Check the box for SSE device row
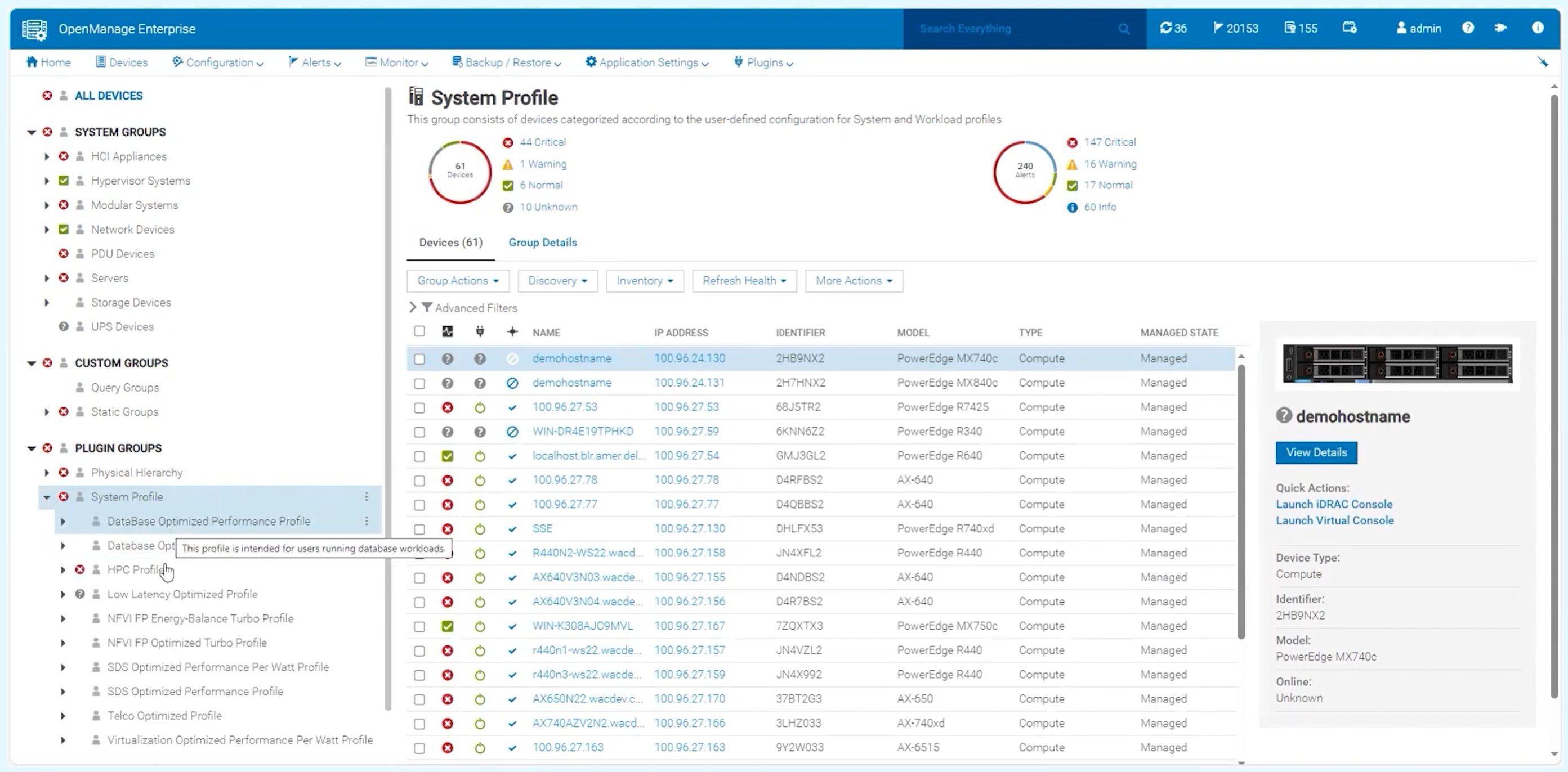This screenshot has width=1568, height=772. (419, 529)
